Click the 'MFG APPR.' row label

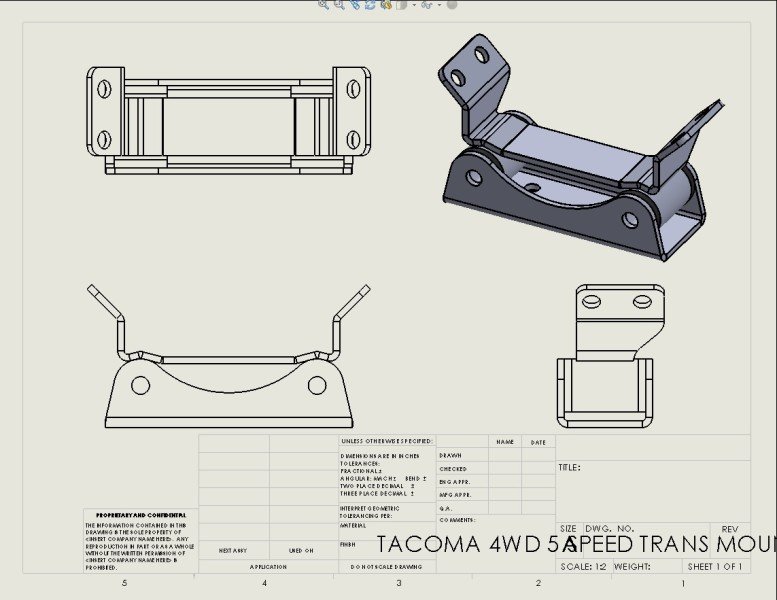pos(455,494)
